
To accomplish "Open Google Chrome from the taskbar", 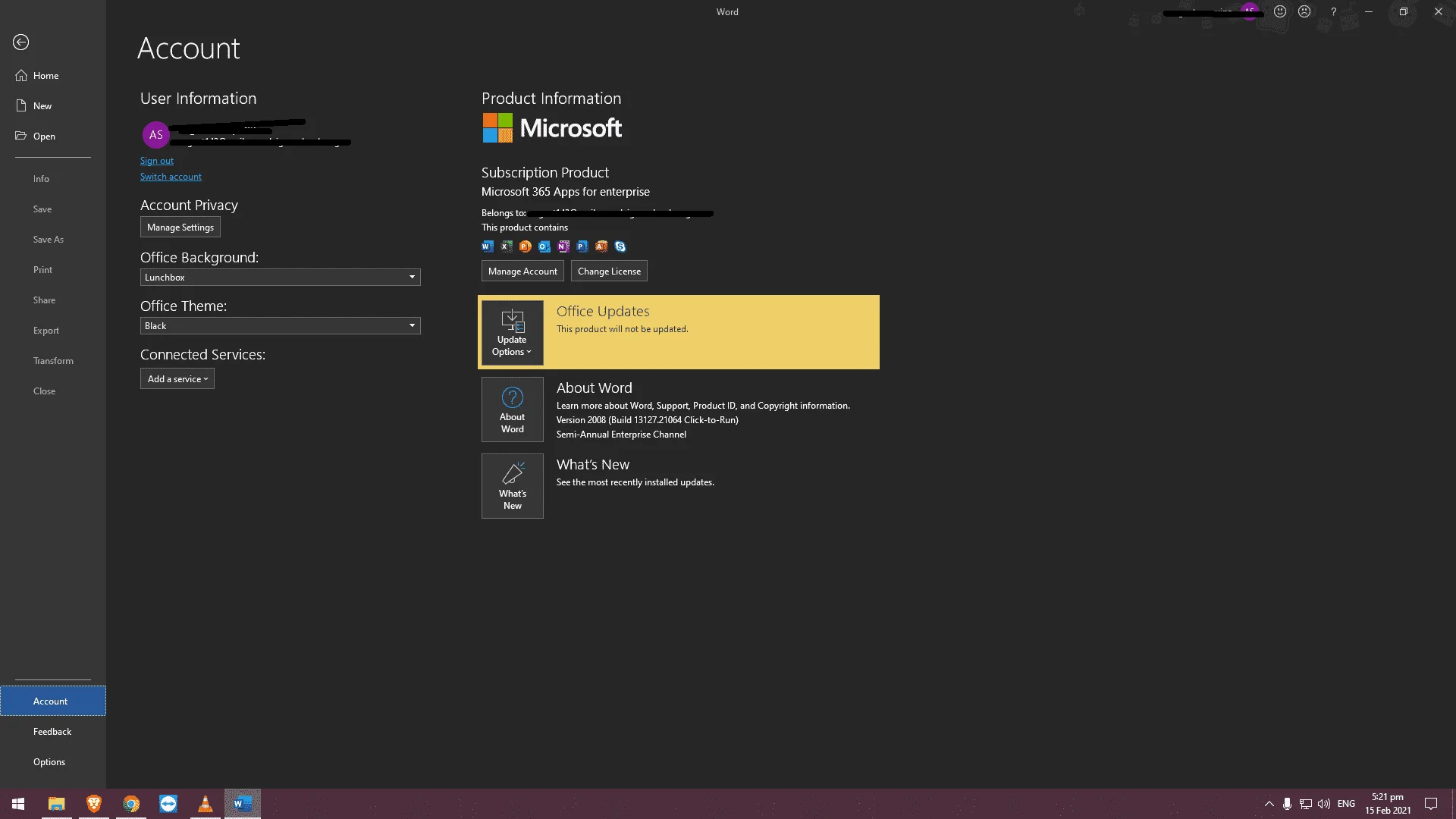I will pyautogui.click(x=131, y=804).
